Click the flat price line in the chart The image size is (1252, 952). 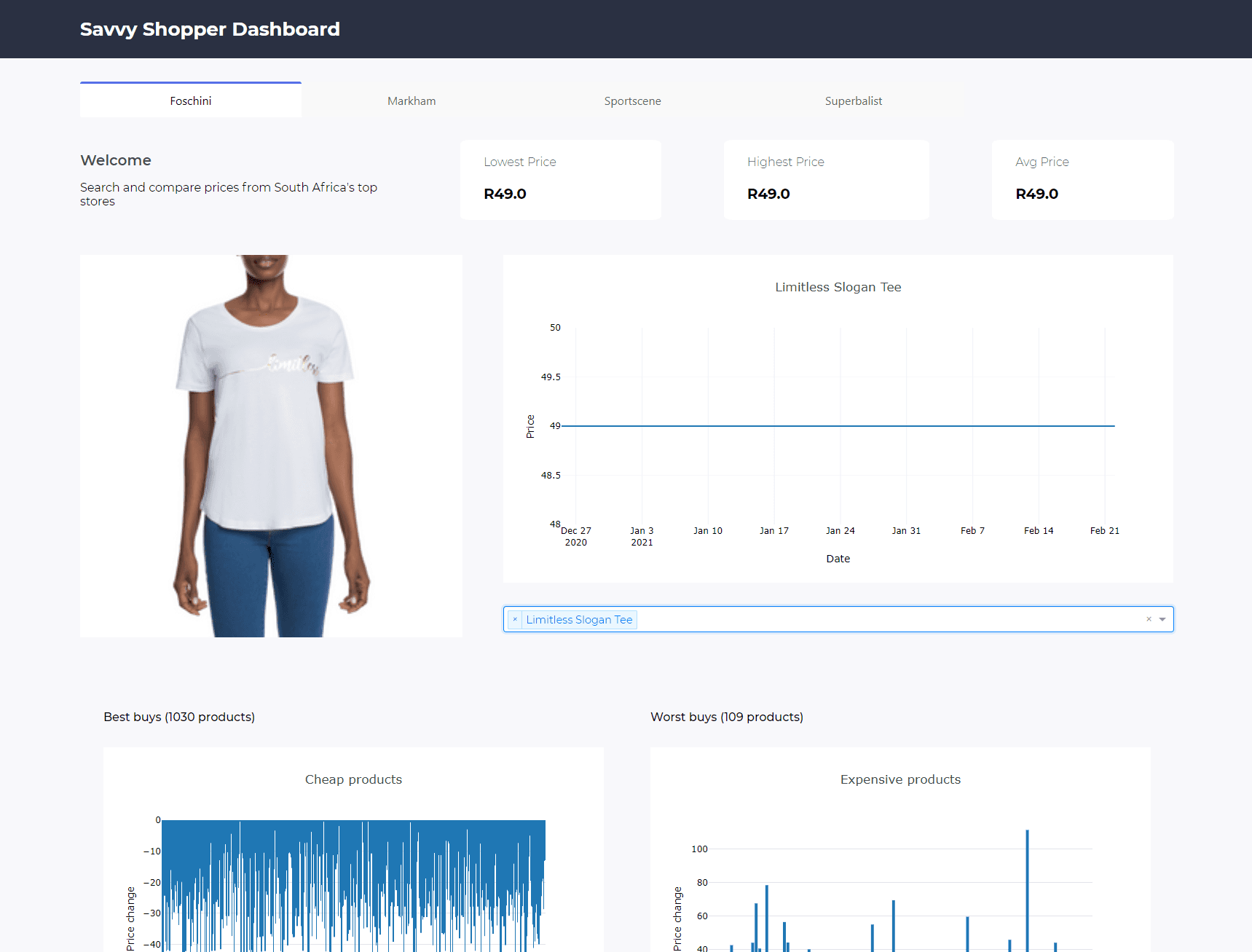(x=838, y=425)
